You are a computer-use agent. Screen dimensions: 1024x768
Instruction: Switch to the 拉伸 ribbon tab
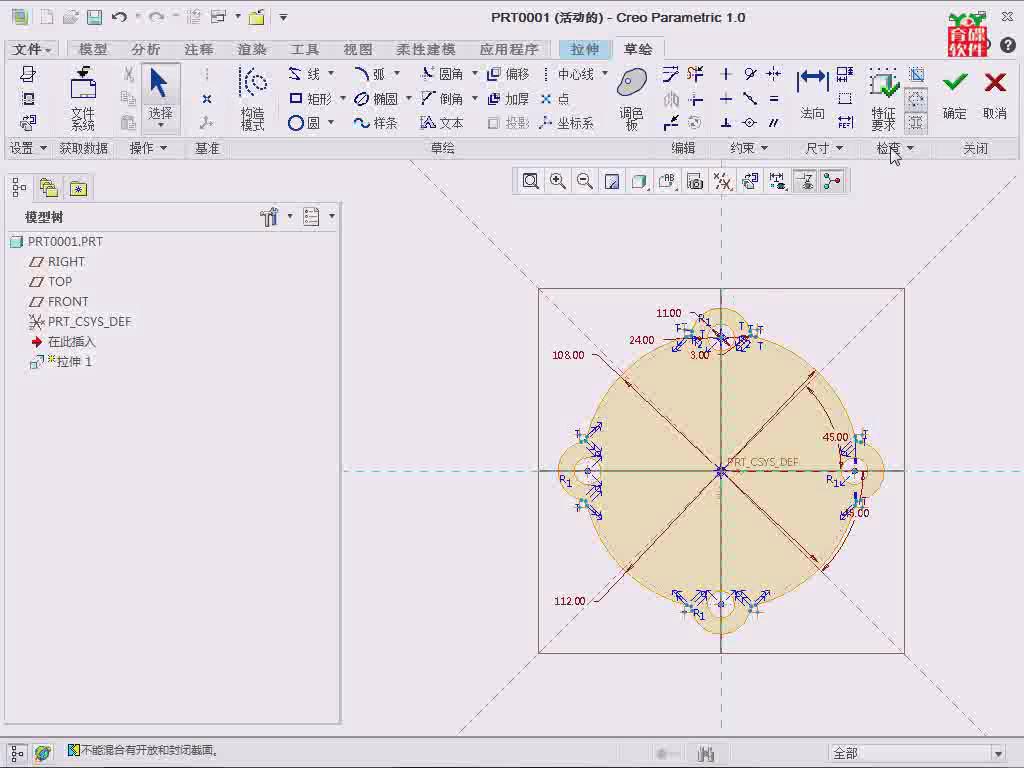point(584,49)
